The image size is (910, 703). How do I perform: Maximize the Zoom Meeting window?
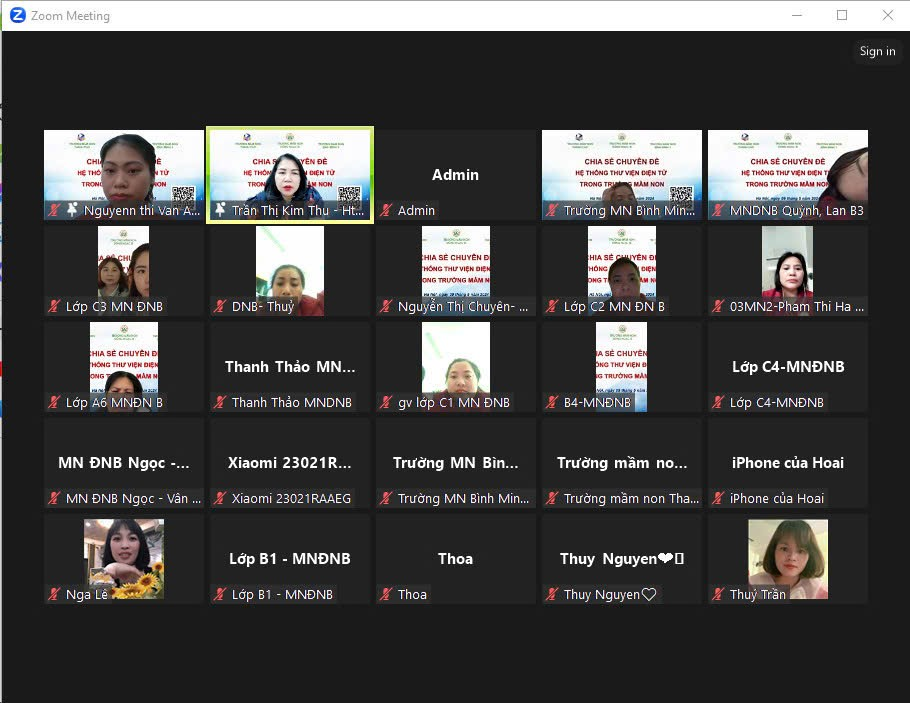pyautogui.click(x=842, y=16)
